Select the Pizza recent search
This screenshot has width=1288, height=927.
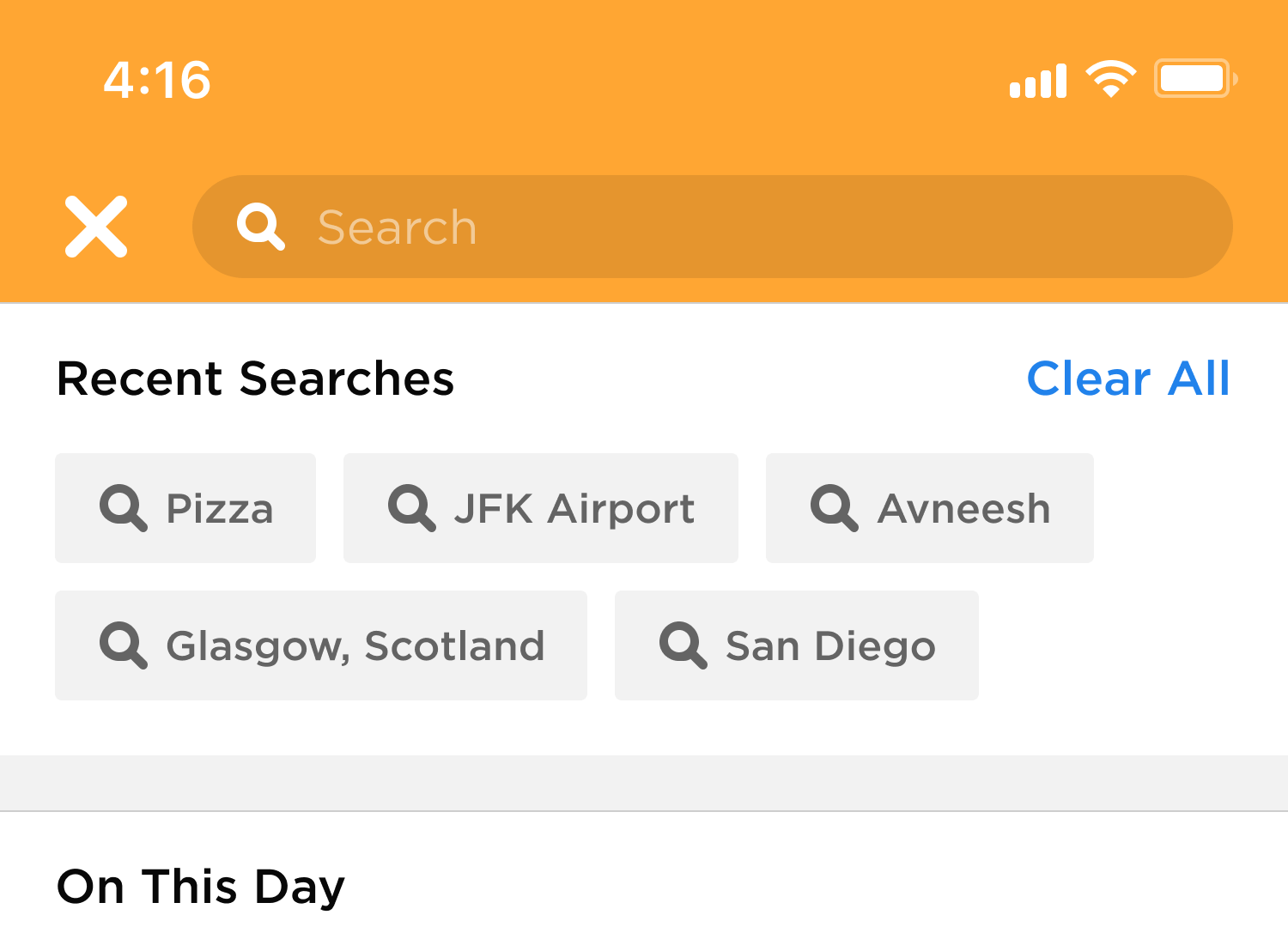pyautogui.click(x=185, y=508)
